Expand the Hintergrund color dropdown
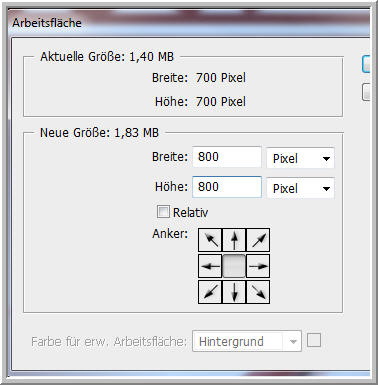This screenshot has height=385, width=378. coord(247,341)
